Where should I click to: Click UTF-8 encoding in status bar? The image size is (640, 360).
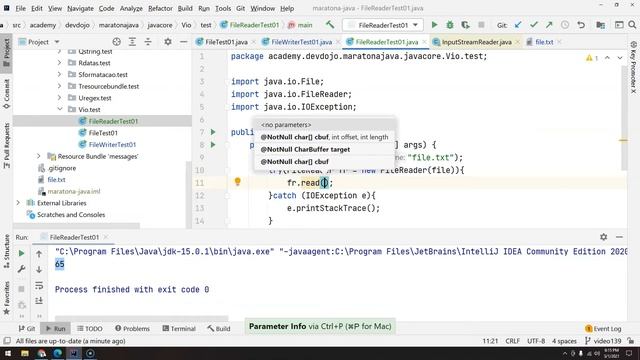pyautogui.click(x=536, y=341)
